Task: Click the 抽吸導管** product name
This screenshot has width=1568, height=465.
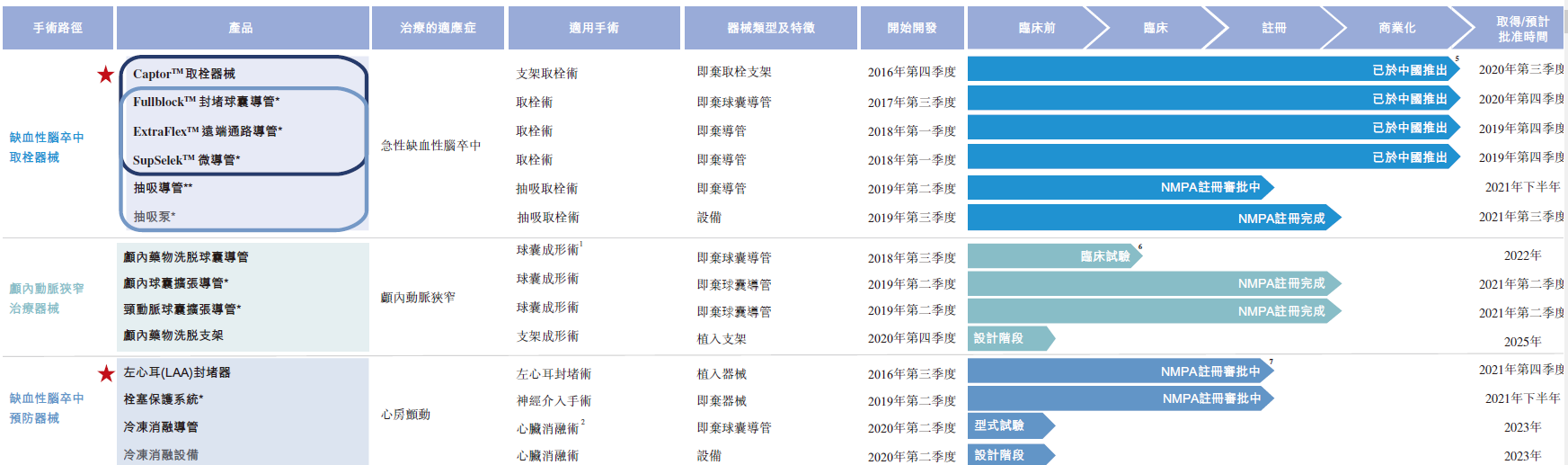Action: coord(163,188)
